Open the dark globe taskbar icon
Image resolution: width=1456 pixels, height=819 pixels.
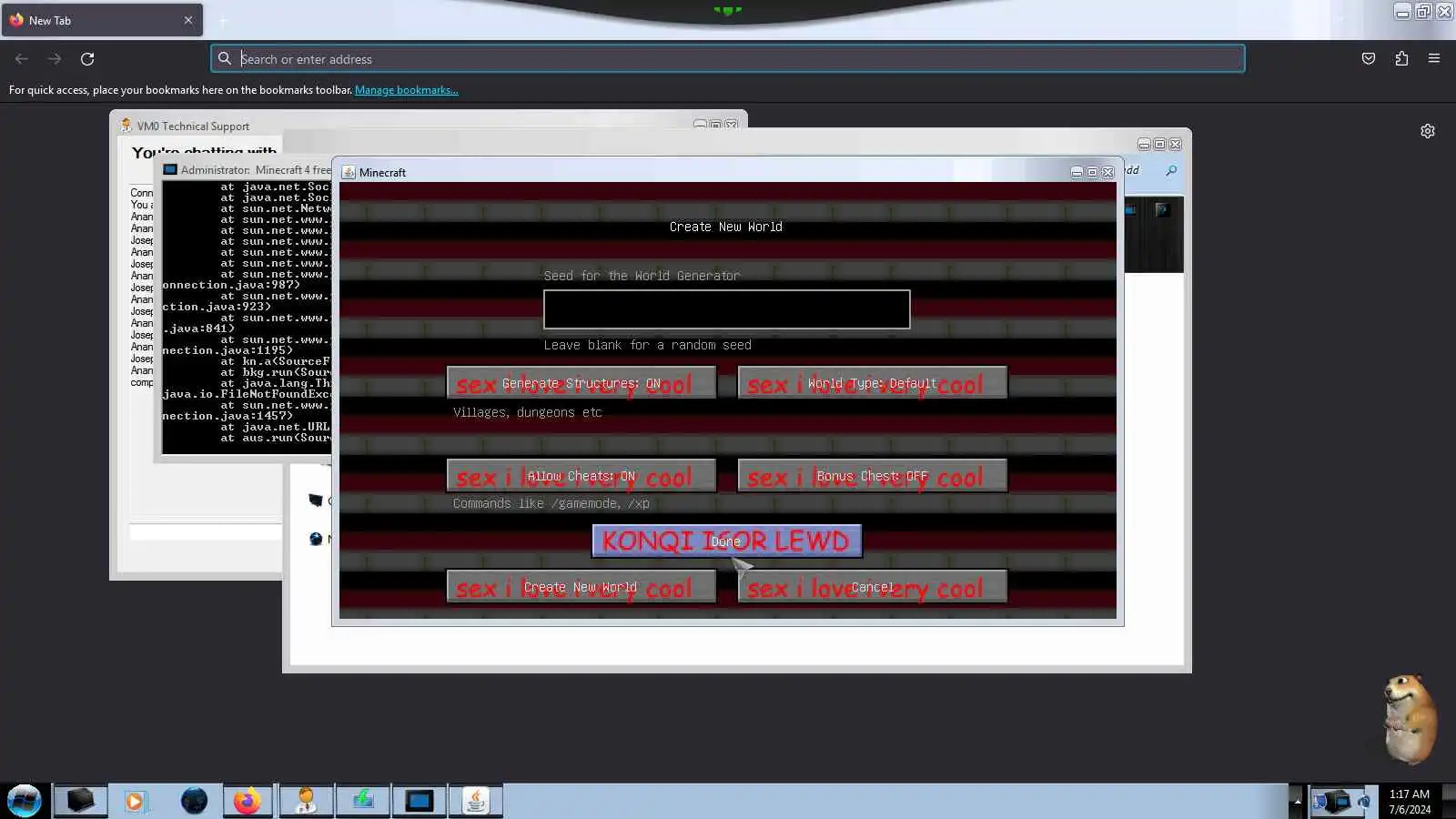[x=194, y=801]
